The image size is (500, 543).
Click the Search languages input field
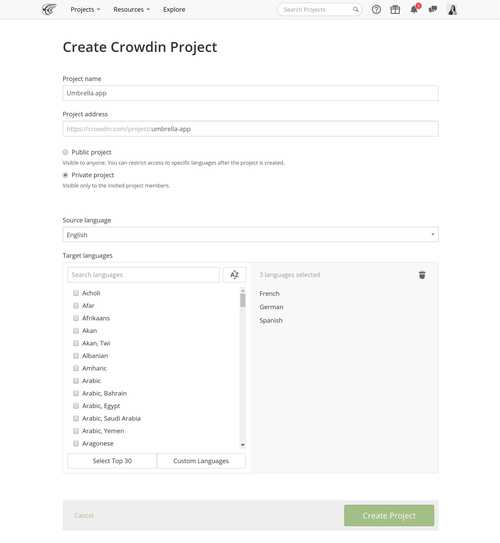click(x=143, y=275)
